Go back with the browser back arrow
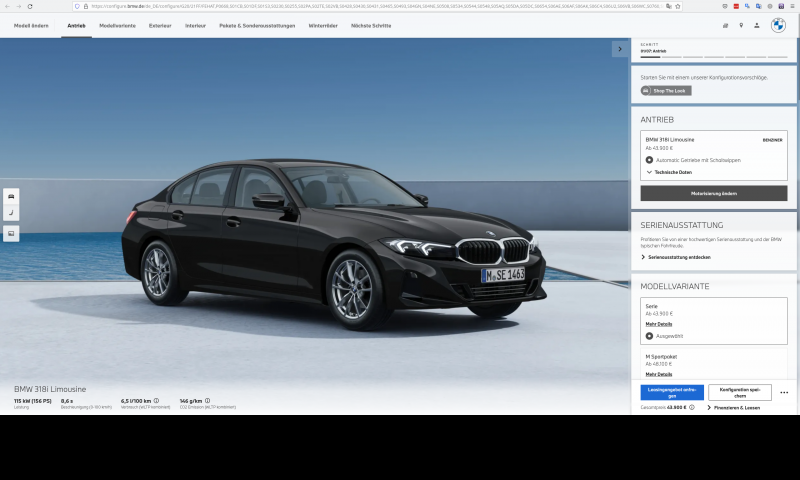Image resolution: width=800 pixels, height=480 pixels. pos(7,6)
